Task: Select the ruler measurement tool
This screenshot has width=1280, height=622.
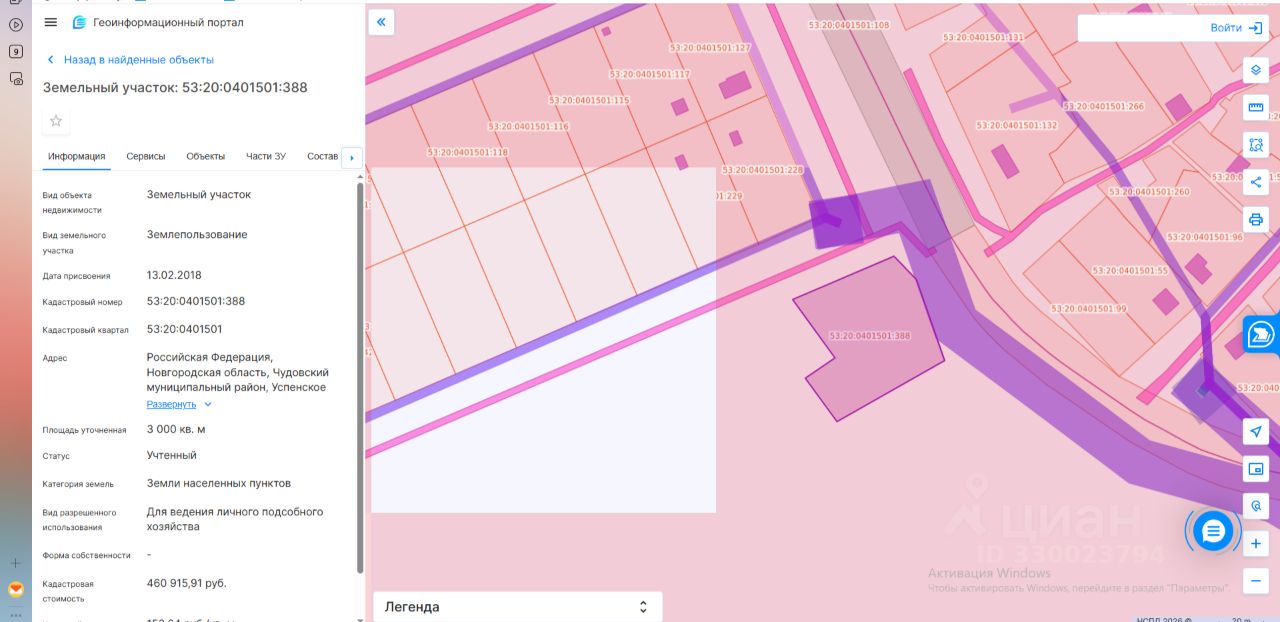Action: coord(1256,107)
